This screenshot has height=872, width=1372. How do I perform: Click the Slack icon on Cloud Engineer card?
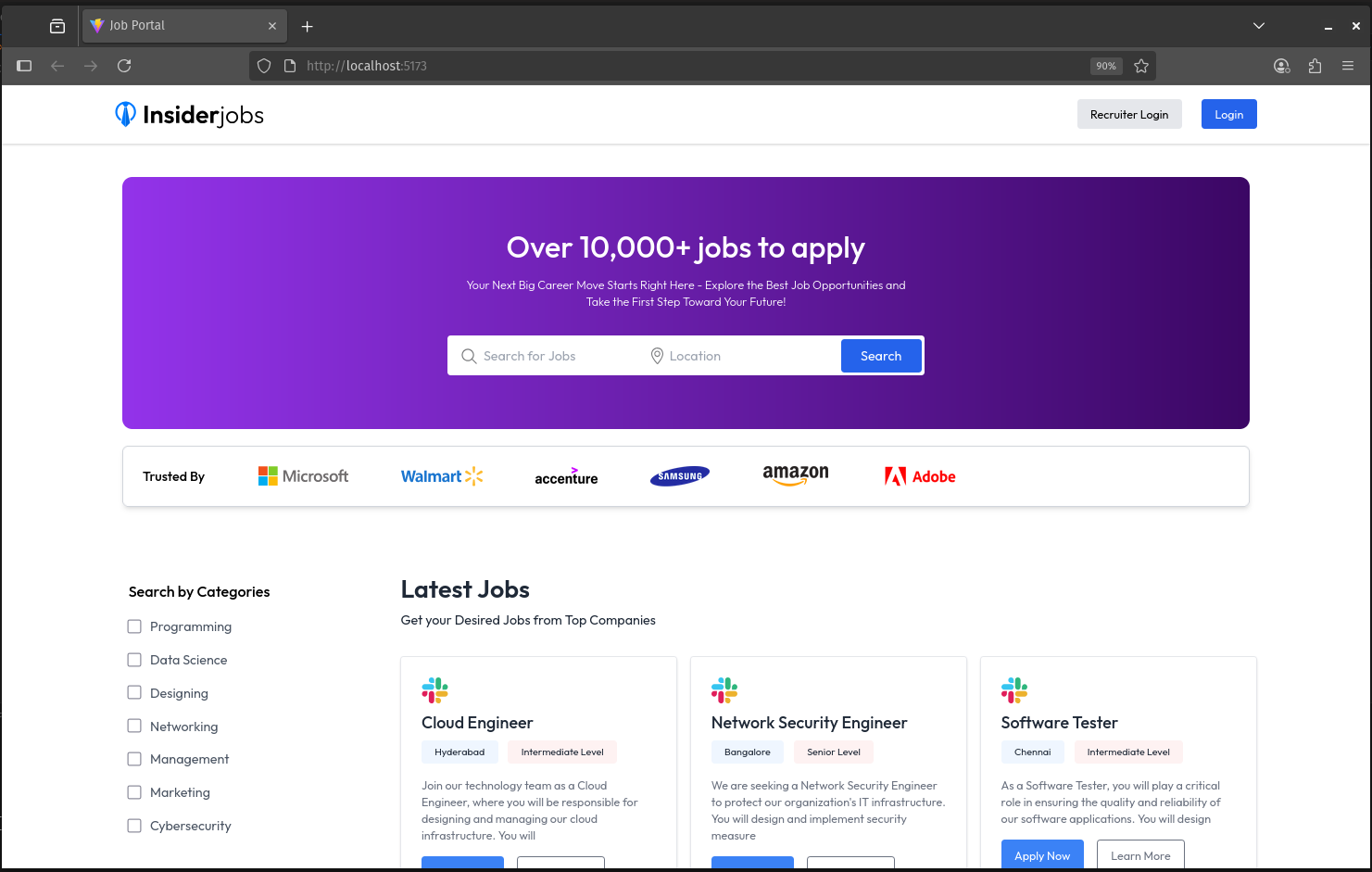point(434,690)
